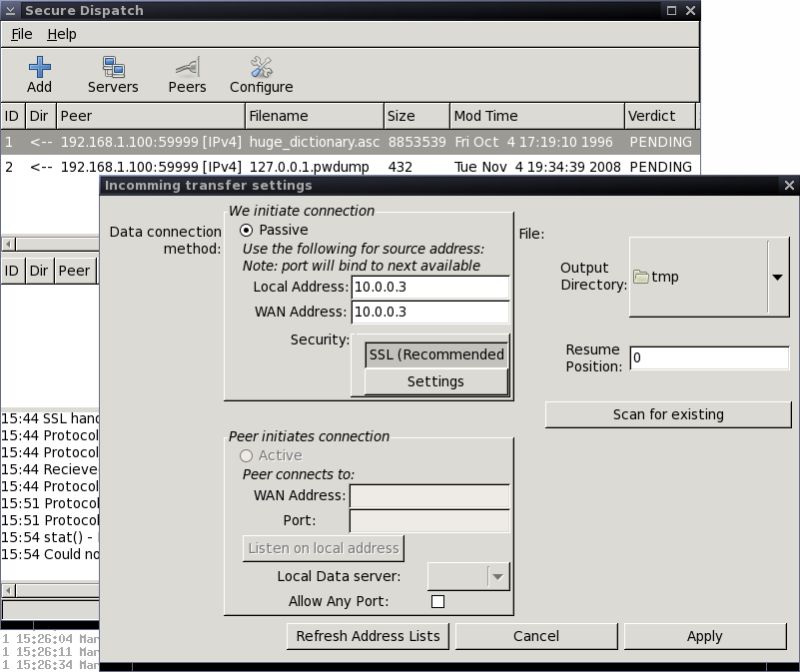Click the 15:54 stat() log line
The width and height of the screenshot is (800, 672).
pos(50,537)
